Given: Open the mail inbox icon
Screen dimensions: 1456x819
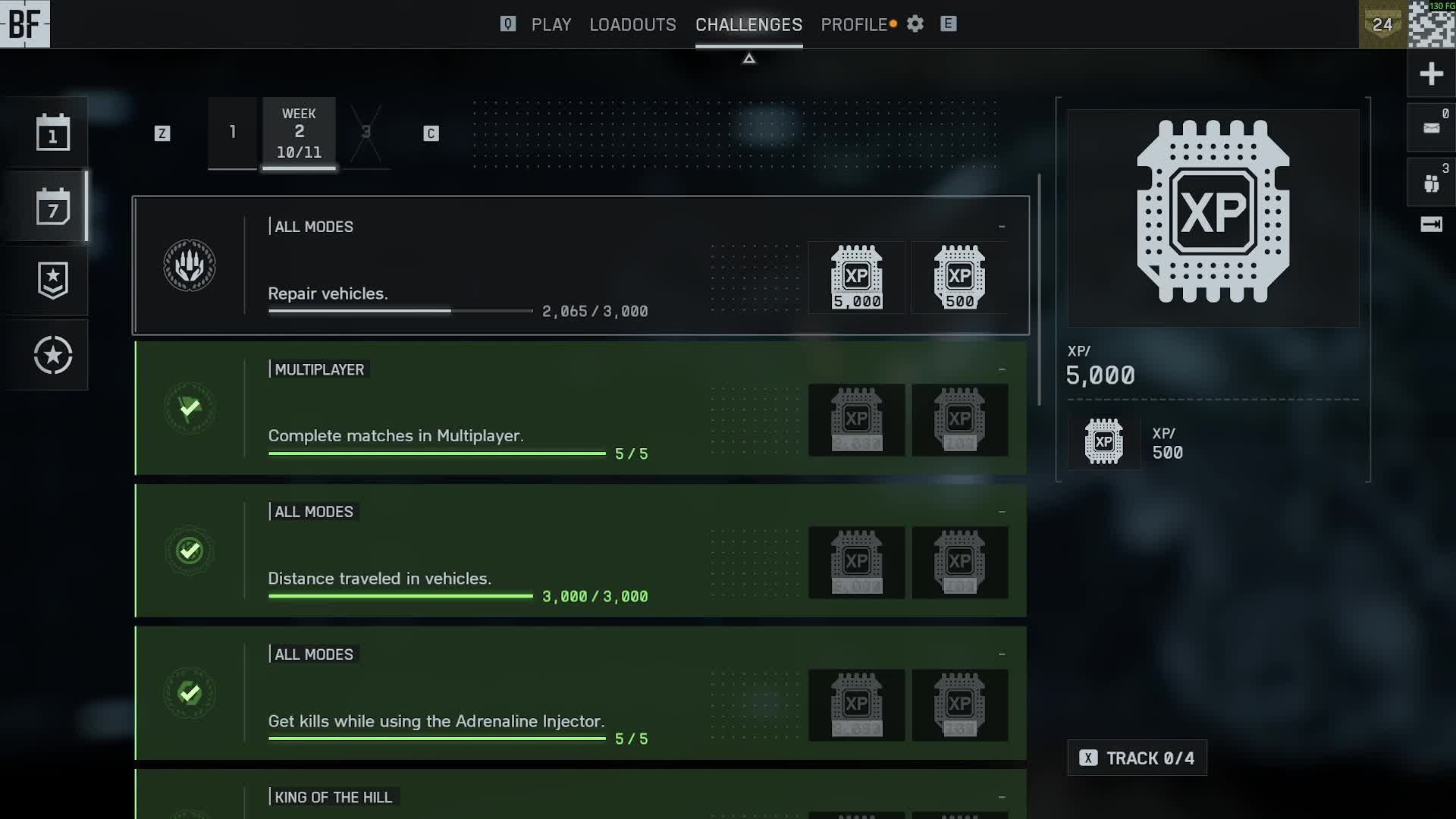Looking at the screenshot, I should click(1431, 127).
